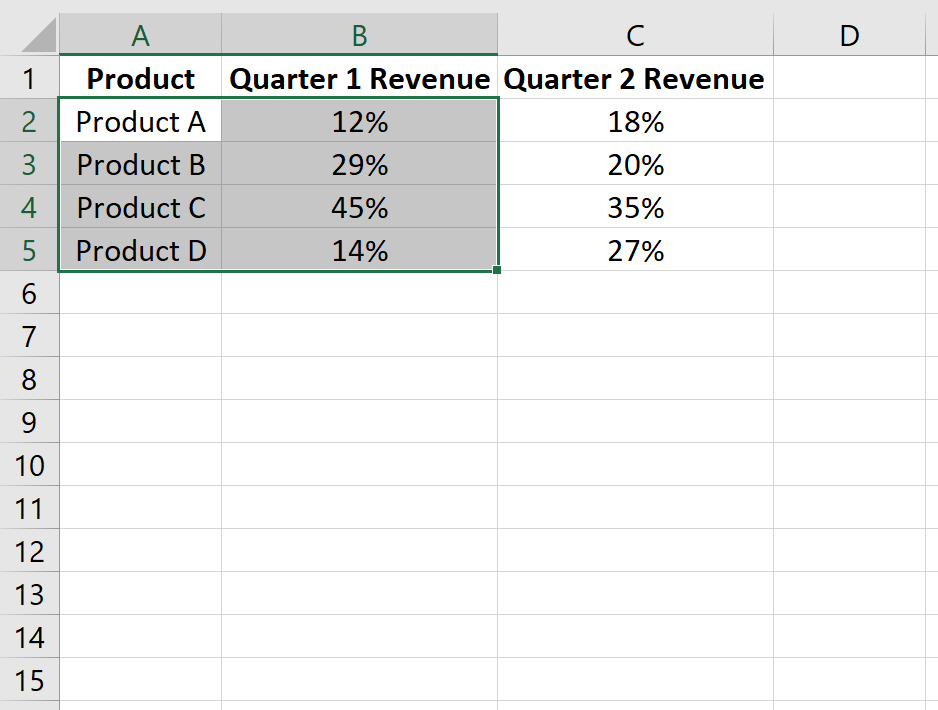The image size is (938, 710).
Task: Select column A header
Action: [141, 35]
